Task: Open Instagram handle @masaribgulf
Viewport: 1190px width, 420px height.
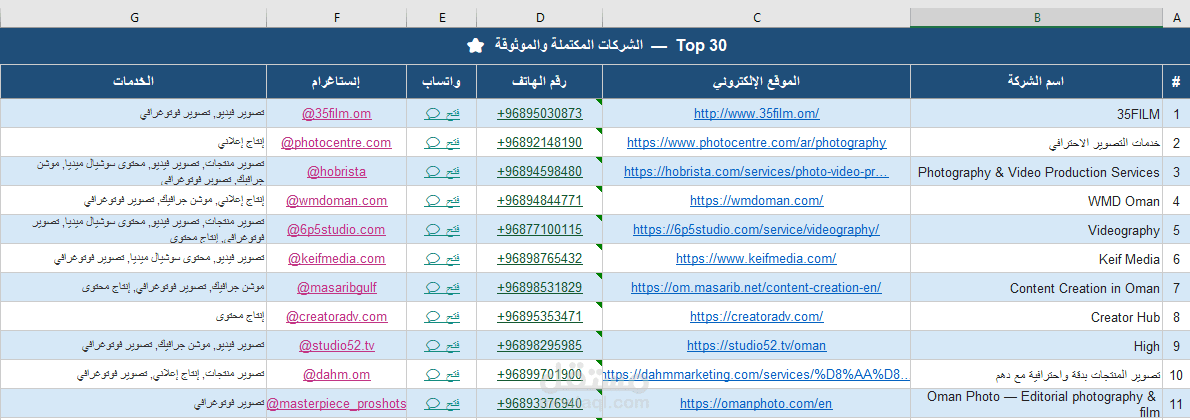Action: 336,287
